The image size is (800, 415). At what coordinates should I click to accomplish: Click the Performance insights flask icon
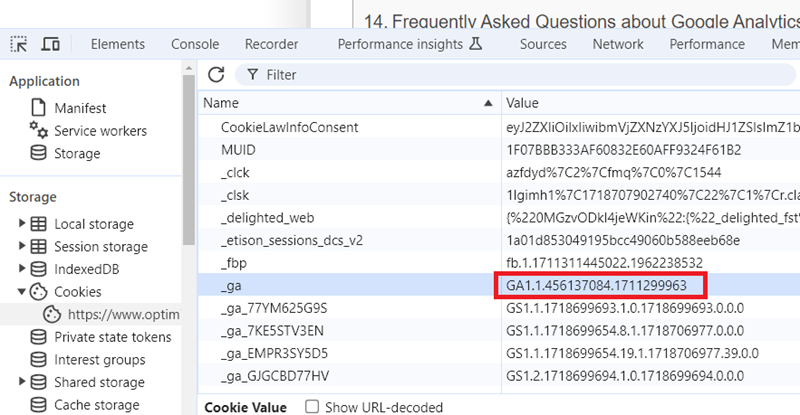tap(476, 44)
